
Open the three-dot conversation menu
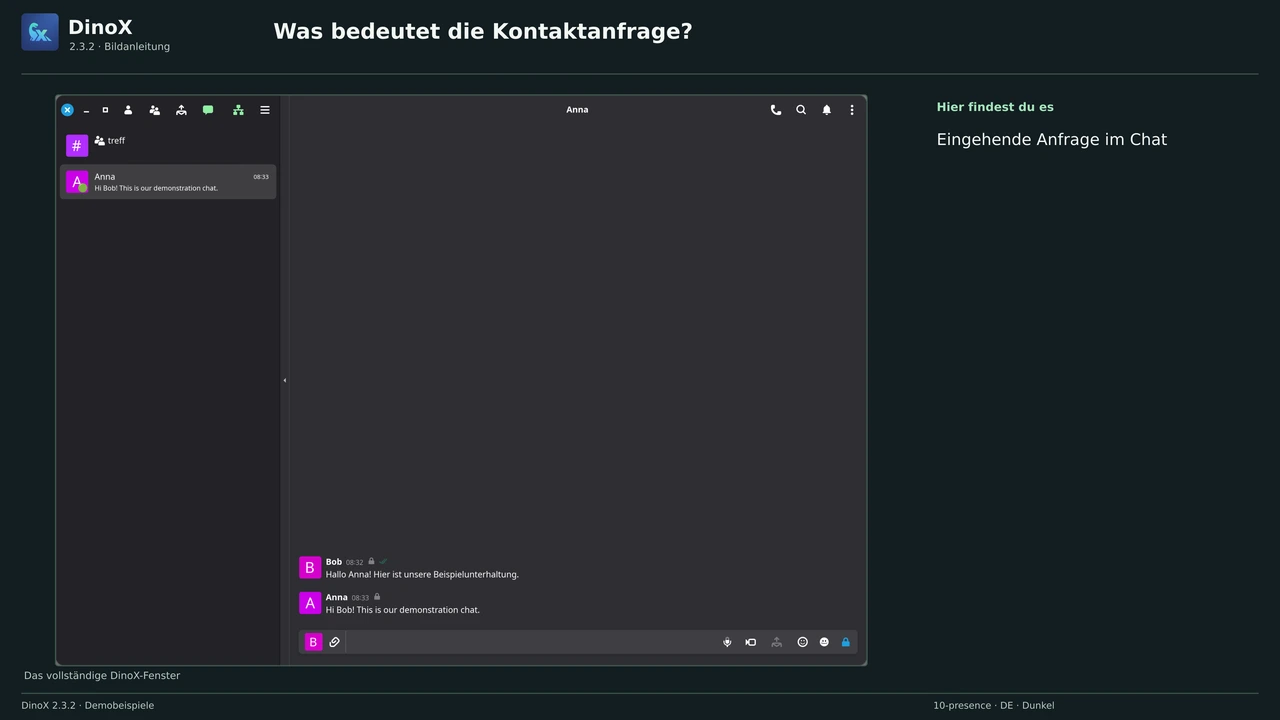(852, 110)
